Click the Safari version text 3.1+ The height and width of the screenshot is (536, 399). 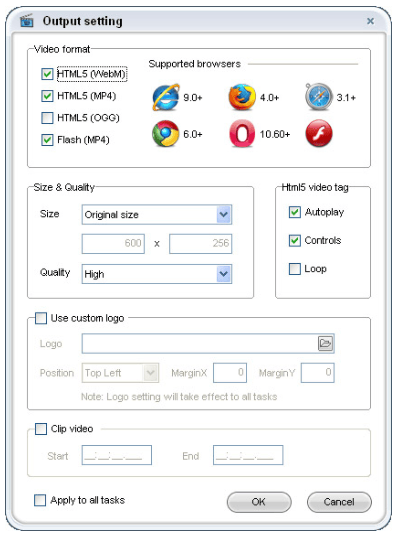tap(346, 98)
